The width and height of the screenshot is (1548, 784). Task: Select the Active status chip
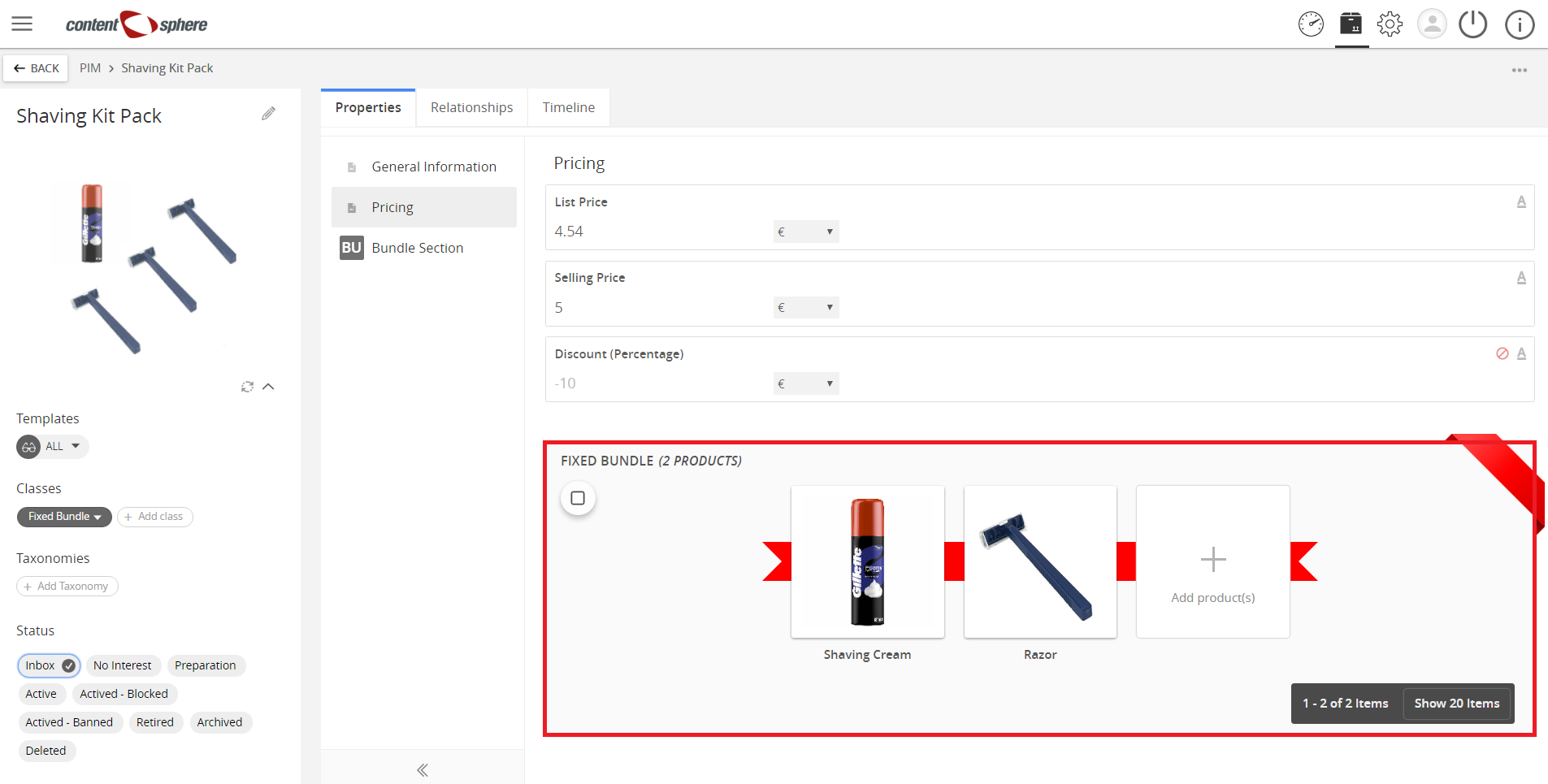(41, 694)
